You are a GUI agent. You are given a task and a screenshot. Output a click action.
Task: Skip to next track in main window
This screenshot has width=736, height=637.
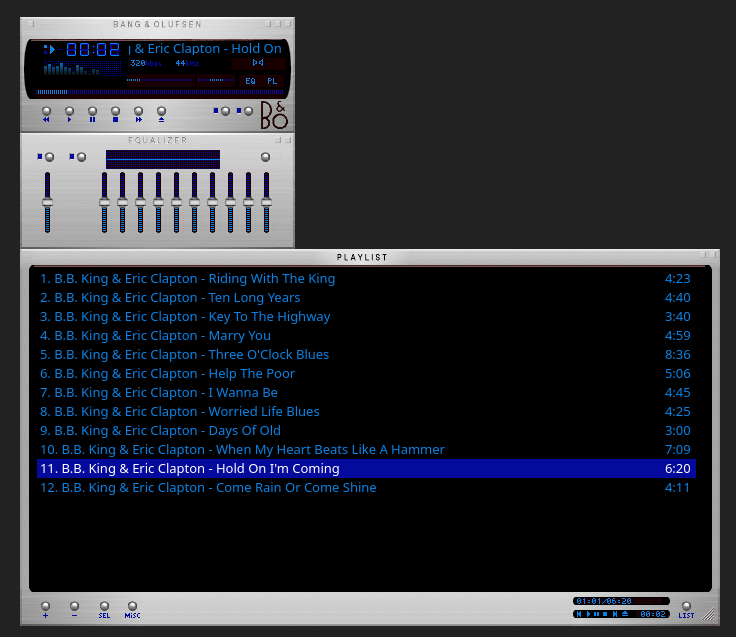(x=138, y=114)
